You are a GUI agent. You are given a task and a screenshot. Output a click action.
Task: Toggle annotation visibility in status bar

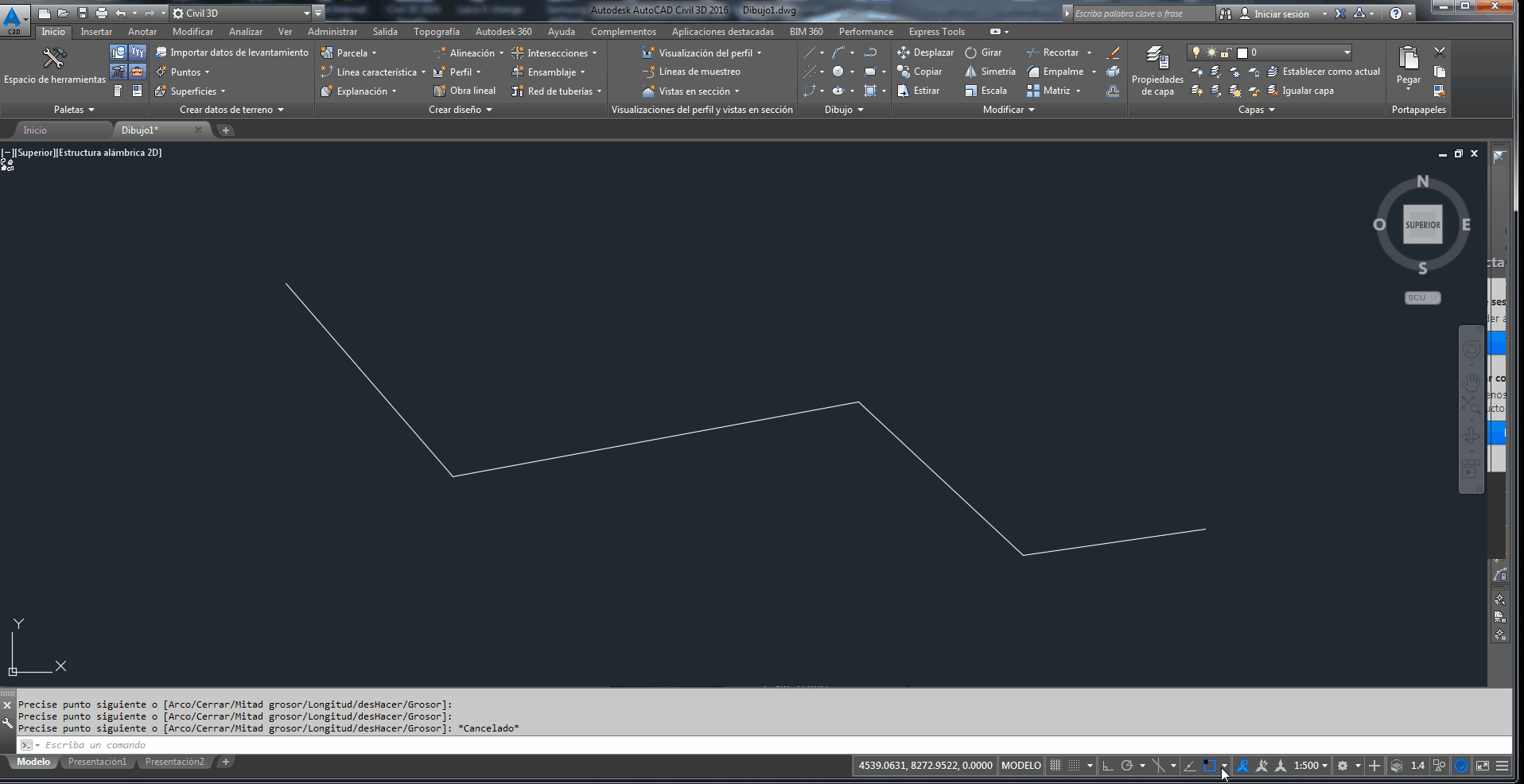[1243, 766]
